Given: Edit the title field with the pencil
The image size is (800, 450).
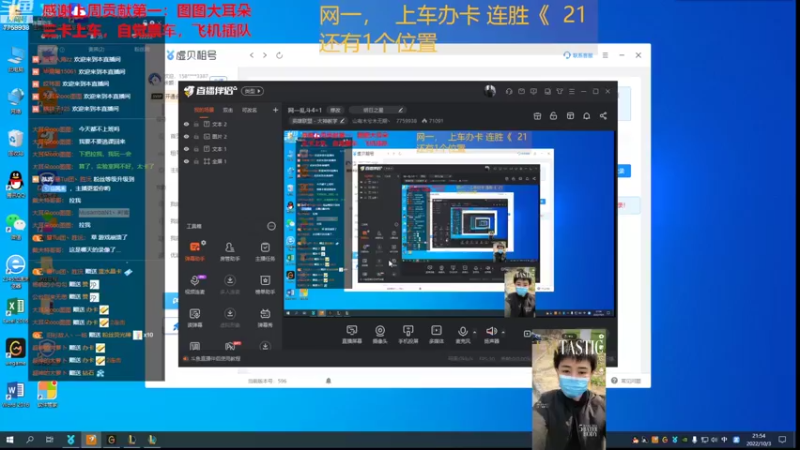Looking at the screenshot, I should tap(401, 110).
